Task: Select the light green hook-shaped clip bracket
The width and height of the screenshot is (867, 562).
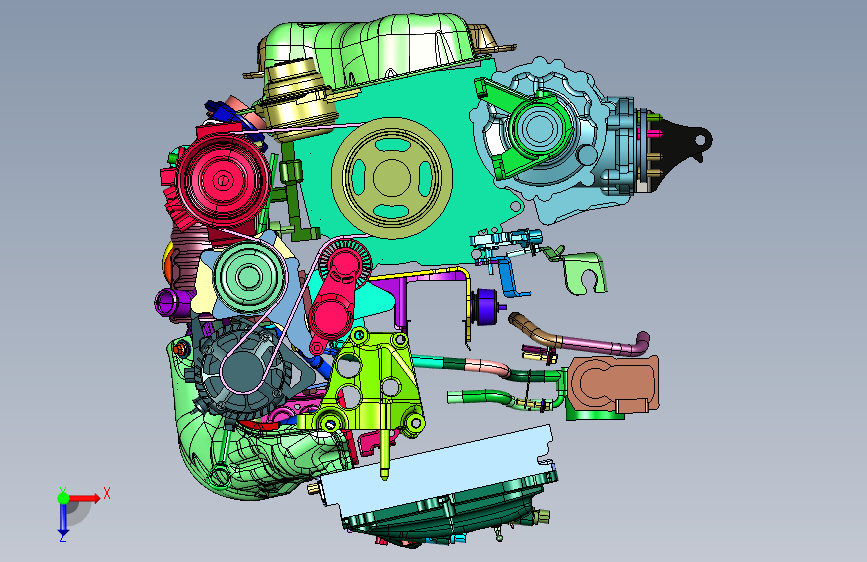Action: (585, 272)
